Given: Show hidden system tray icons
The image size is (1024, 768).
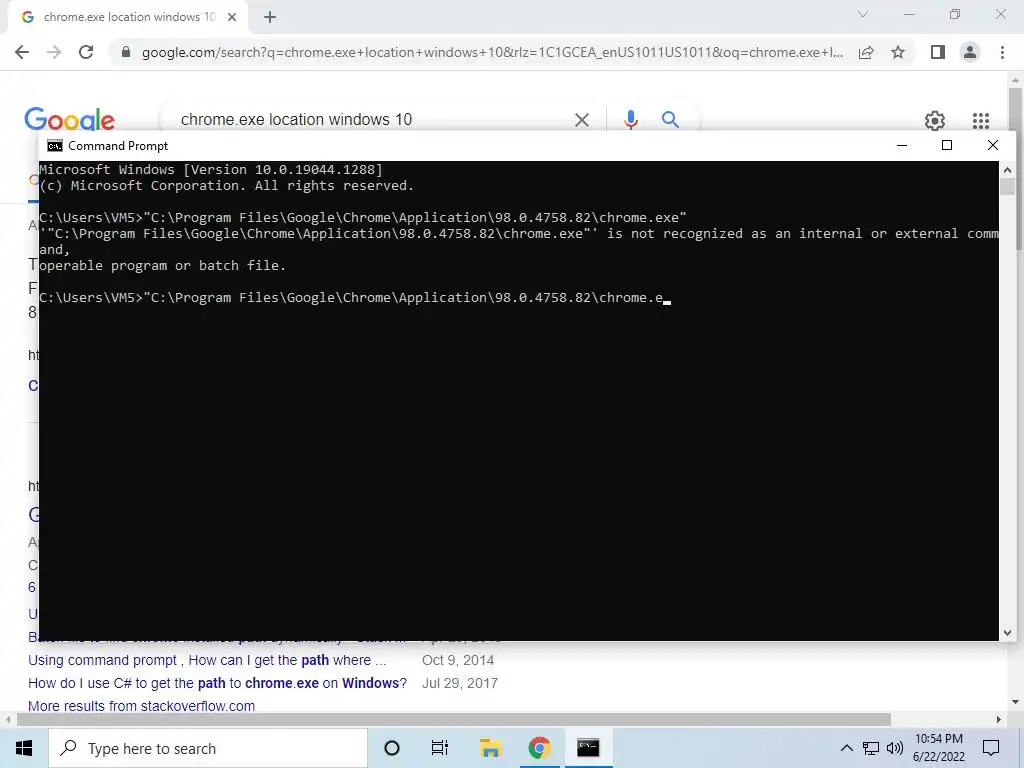Looking at the screenshot, I should point(846,748).
